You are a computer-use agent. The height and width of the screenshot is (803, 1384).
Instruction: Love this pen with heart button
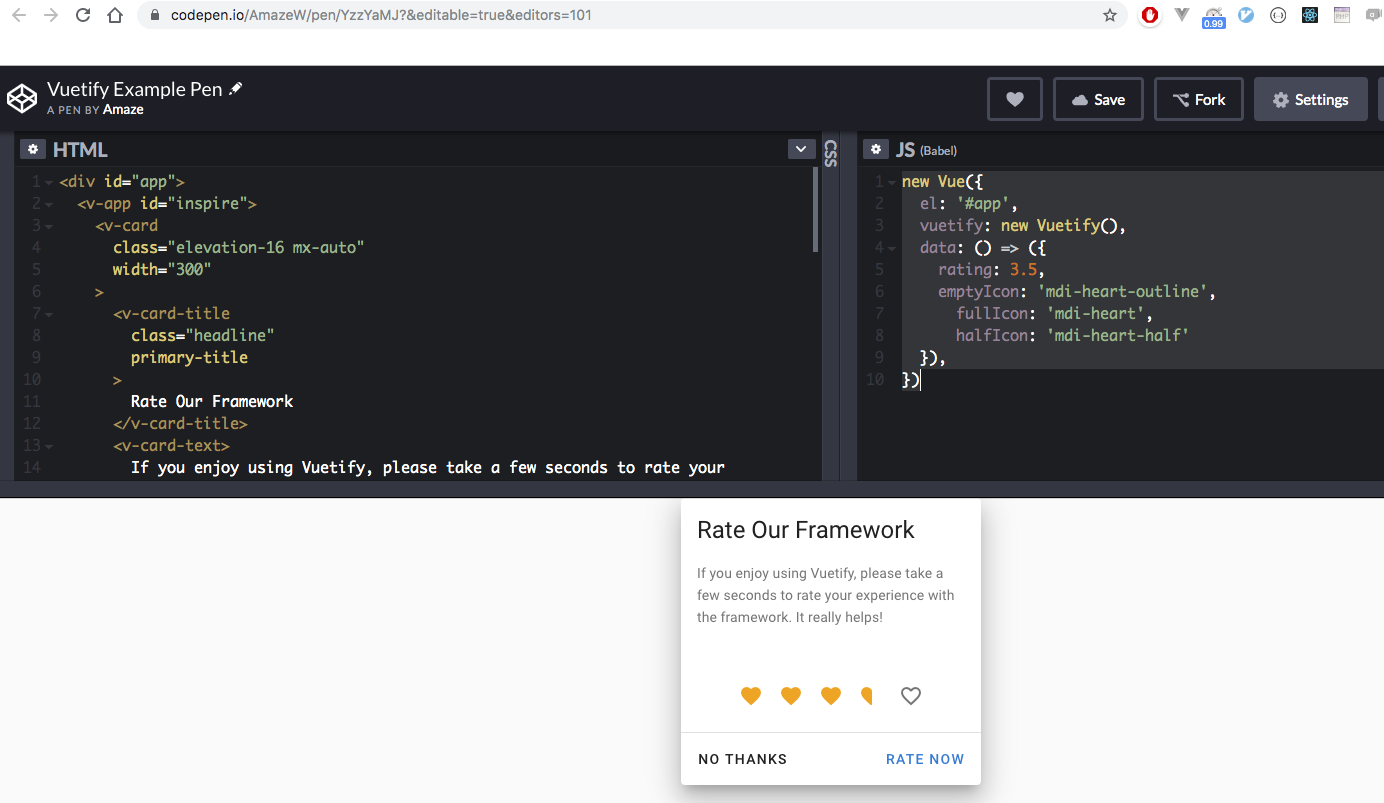tap(1015, 99)
